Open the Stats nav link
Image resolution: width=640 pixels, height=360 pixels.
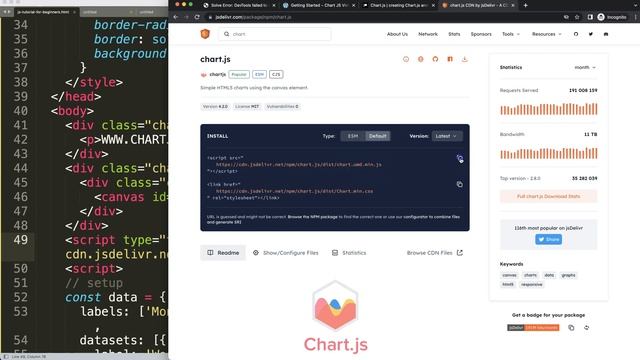coord(454,34)
